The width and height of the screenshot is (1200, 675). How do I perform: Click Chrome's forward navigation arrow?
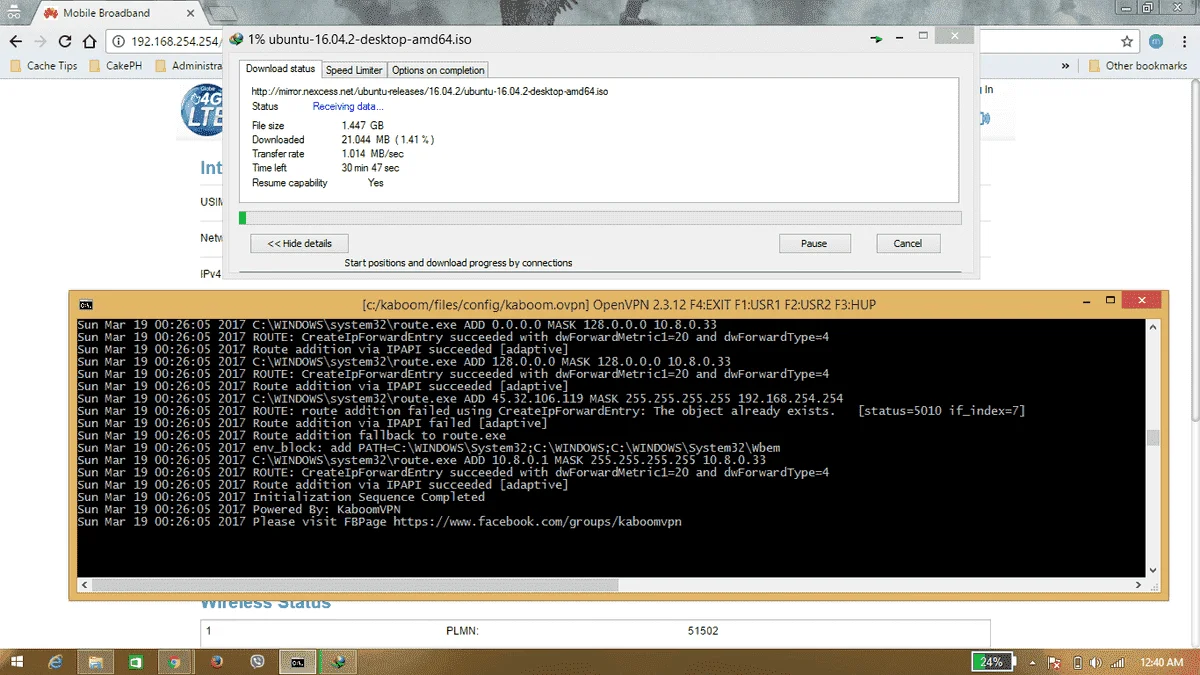pyautogui.click(x=40, y=42)
